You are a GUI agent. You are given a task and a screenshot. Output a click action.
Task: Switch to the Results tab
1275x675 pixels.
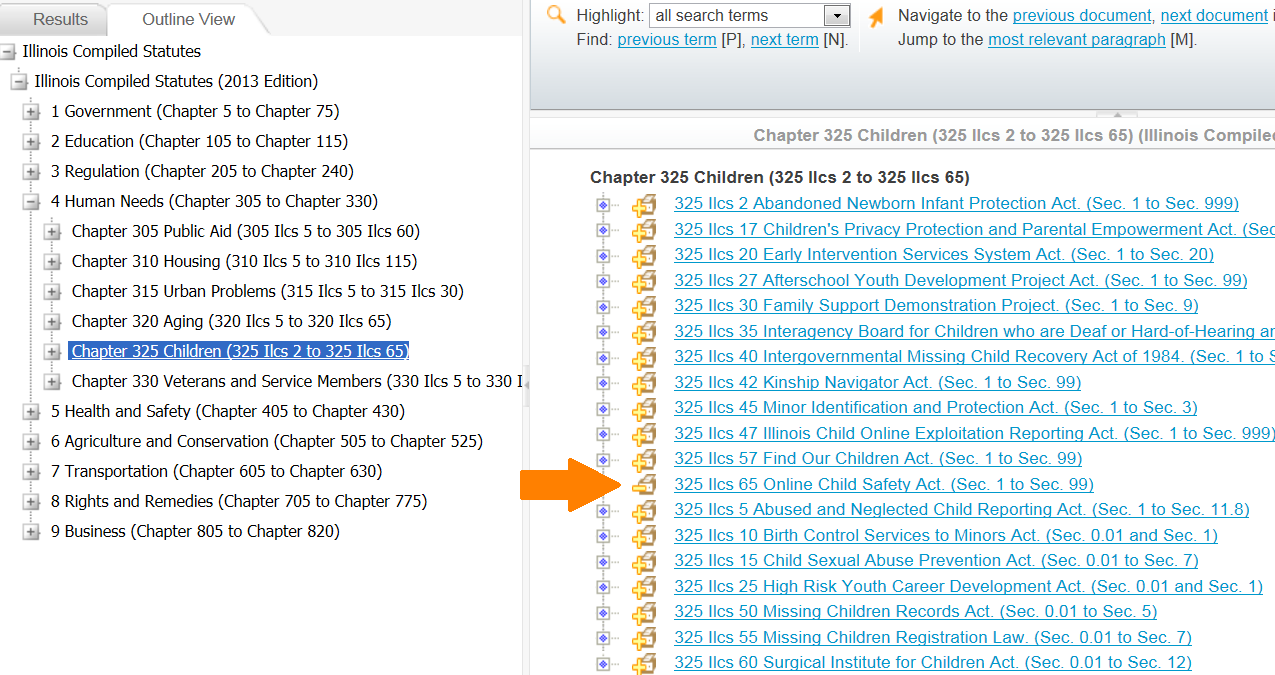[60, 19]
